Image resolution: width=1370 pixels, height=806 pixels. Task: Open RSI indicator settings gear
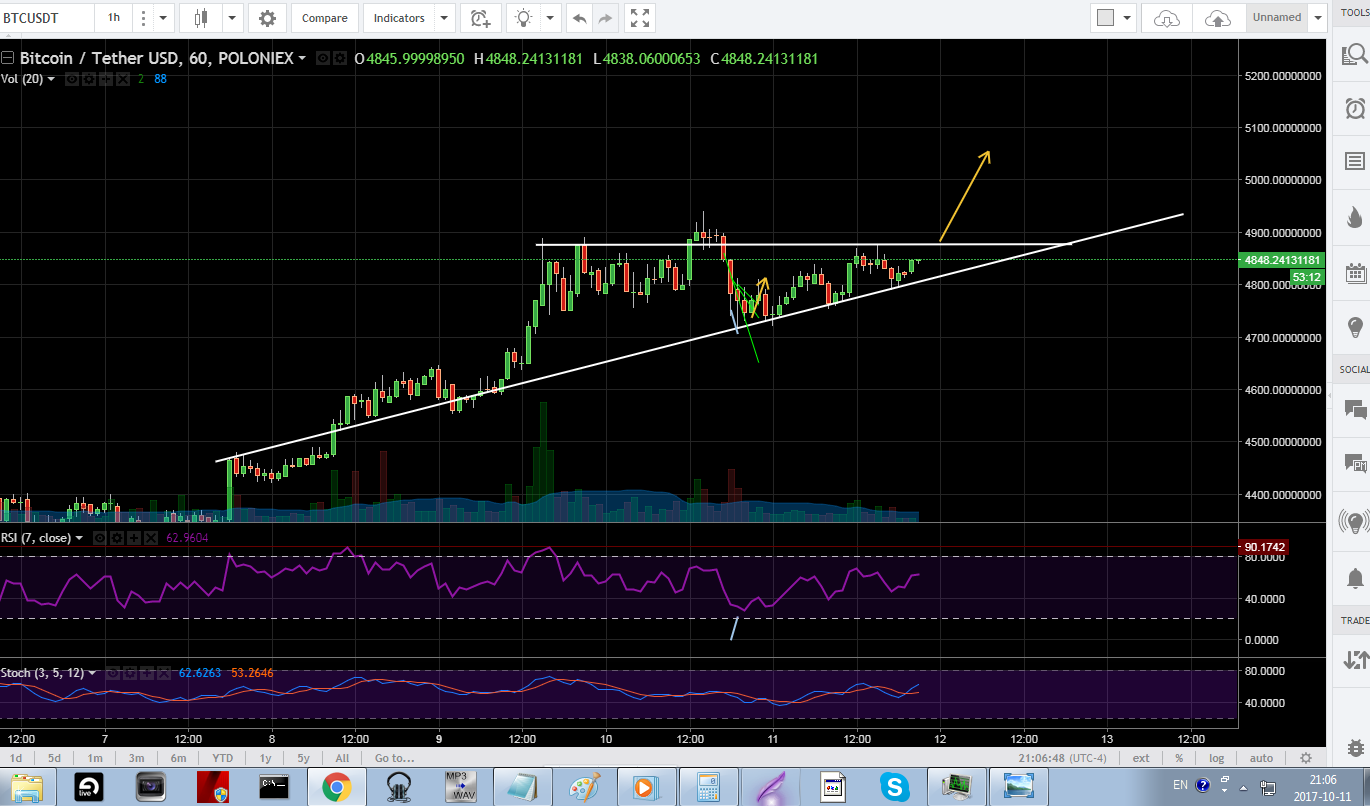click(x=117, y=538)
